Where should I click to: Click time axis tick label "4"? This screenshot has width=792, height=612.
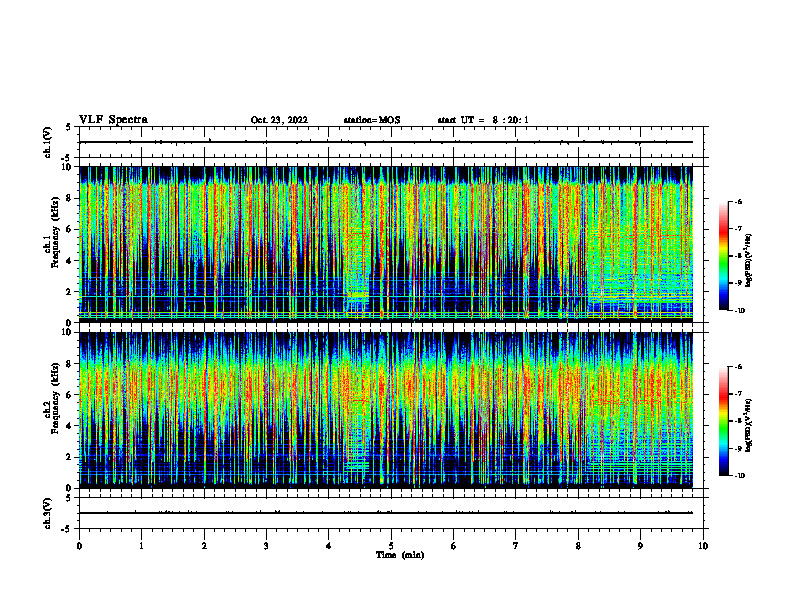tap(329, 546)
